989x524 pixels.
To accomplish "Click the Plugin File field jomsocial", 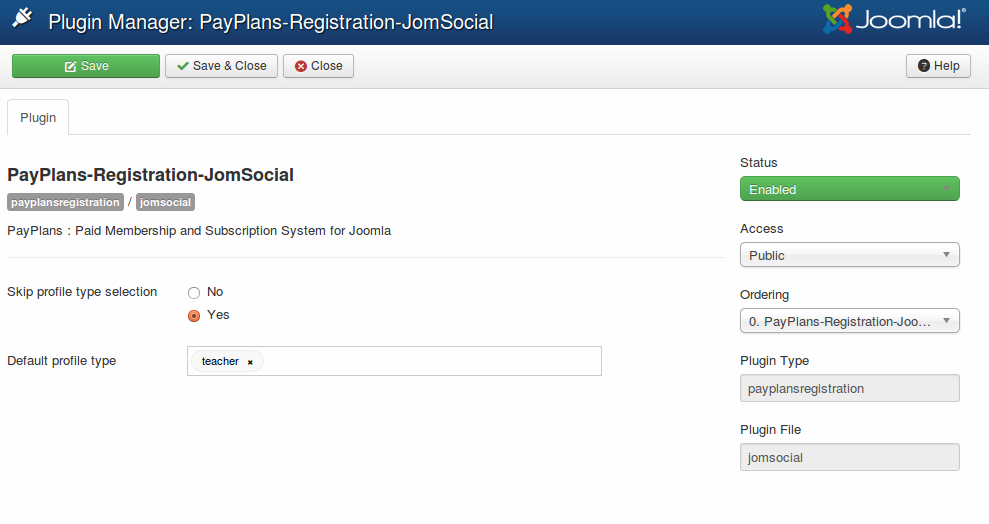I will click(850, 458).
